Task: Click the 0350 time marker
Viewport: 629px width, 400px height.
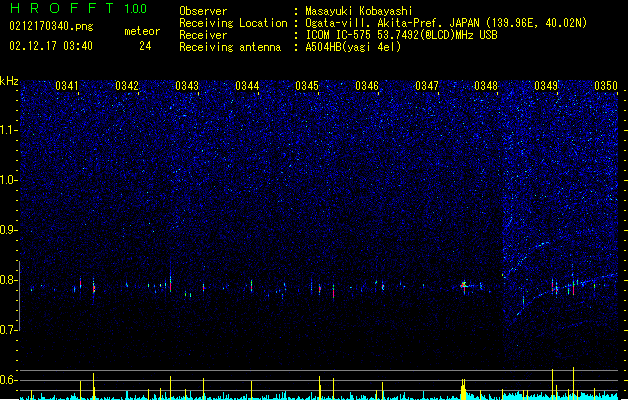Action: point(606,86)
